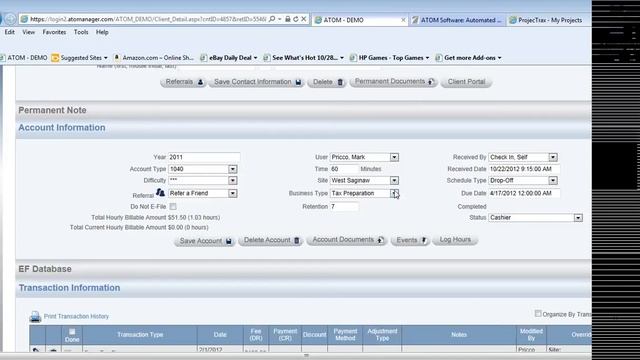Toggle the Do Not E-File checkbox
Viewport: 640px width, 360px height.
click(173, 207)
